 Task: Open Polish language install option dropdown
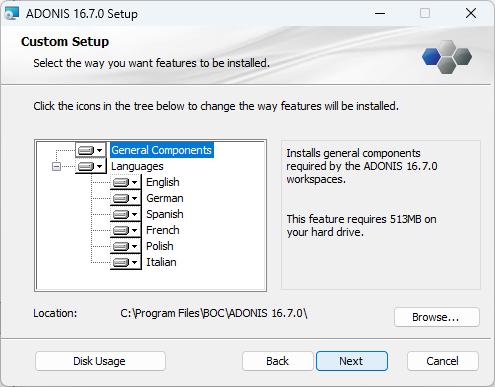coord(125,246)
